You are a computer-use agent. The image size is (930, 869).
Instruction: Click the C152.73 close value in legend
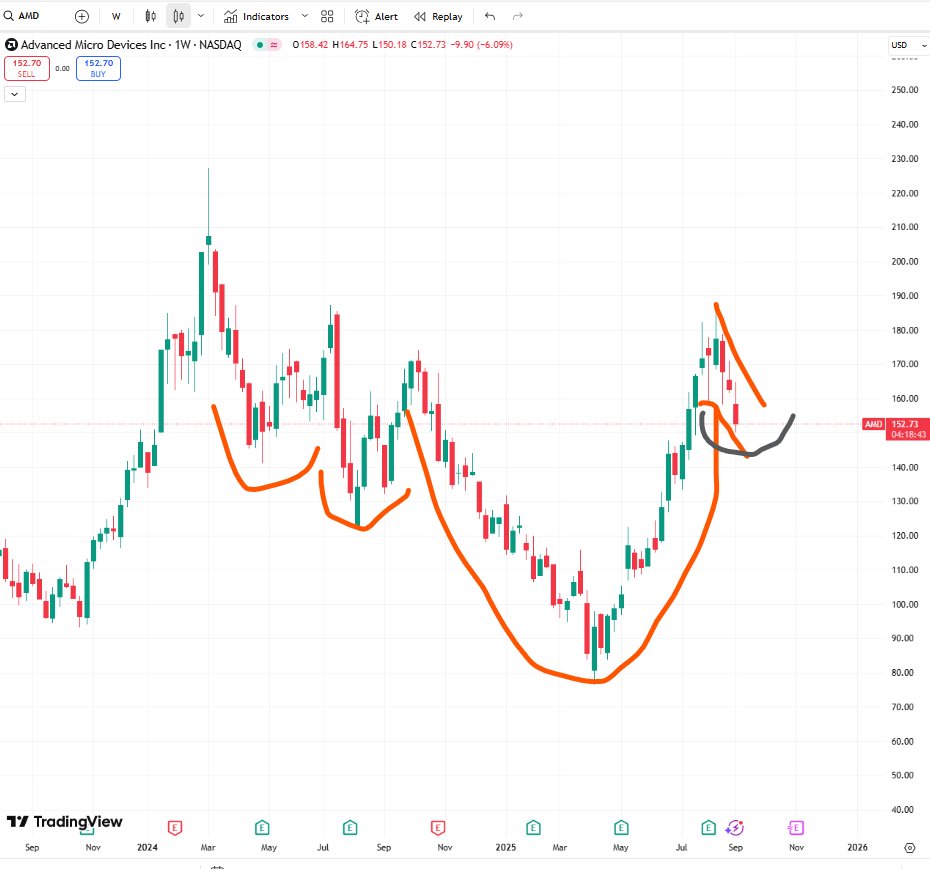428,44
